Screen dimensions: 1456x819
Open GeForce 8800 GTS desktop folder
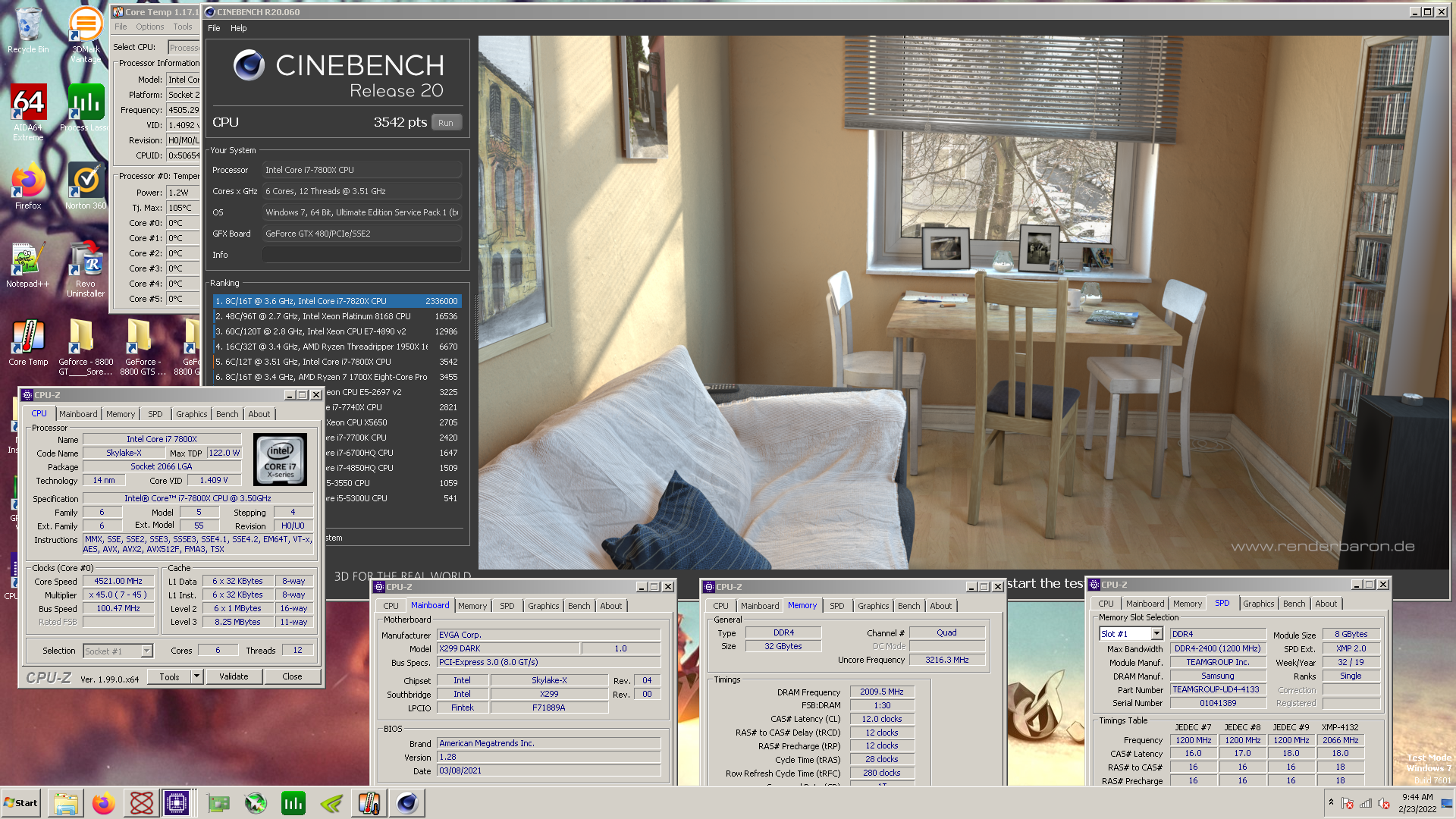[141, 347]
